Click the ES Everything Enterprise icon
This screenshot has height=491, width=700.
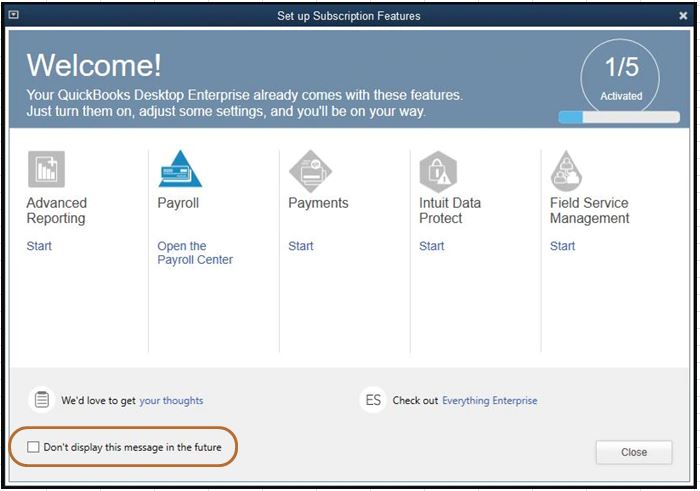373,400
